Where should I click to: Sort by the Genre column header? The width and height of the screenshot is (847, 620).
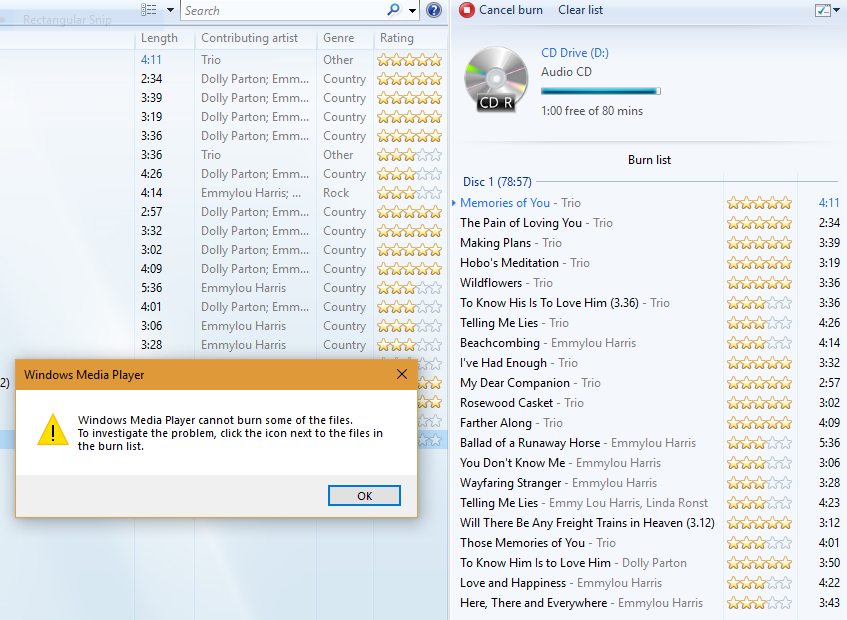click(339, 38)
